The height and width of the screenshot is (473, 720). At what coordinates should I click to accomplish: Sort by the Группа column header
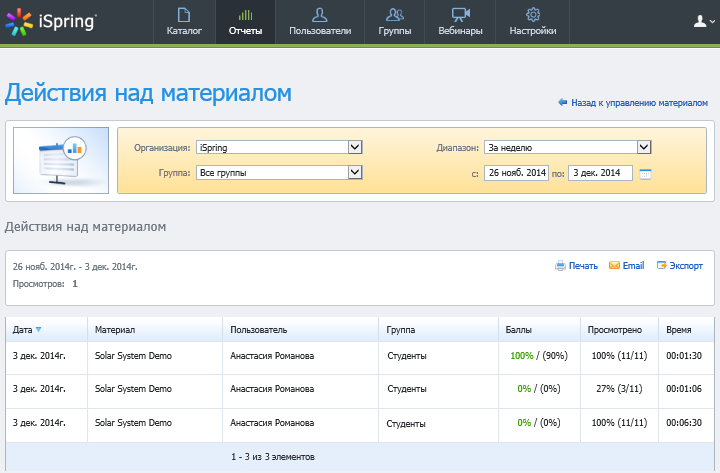coord(439,330)
